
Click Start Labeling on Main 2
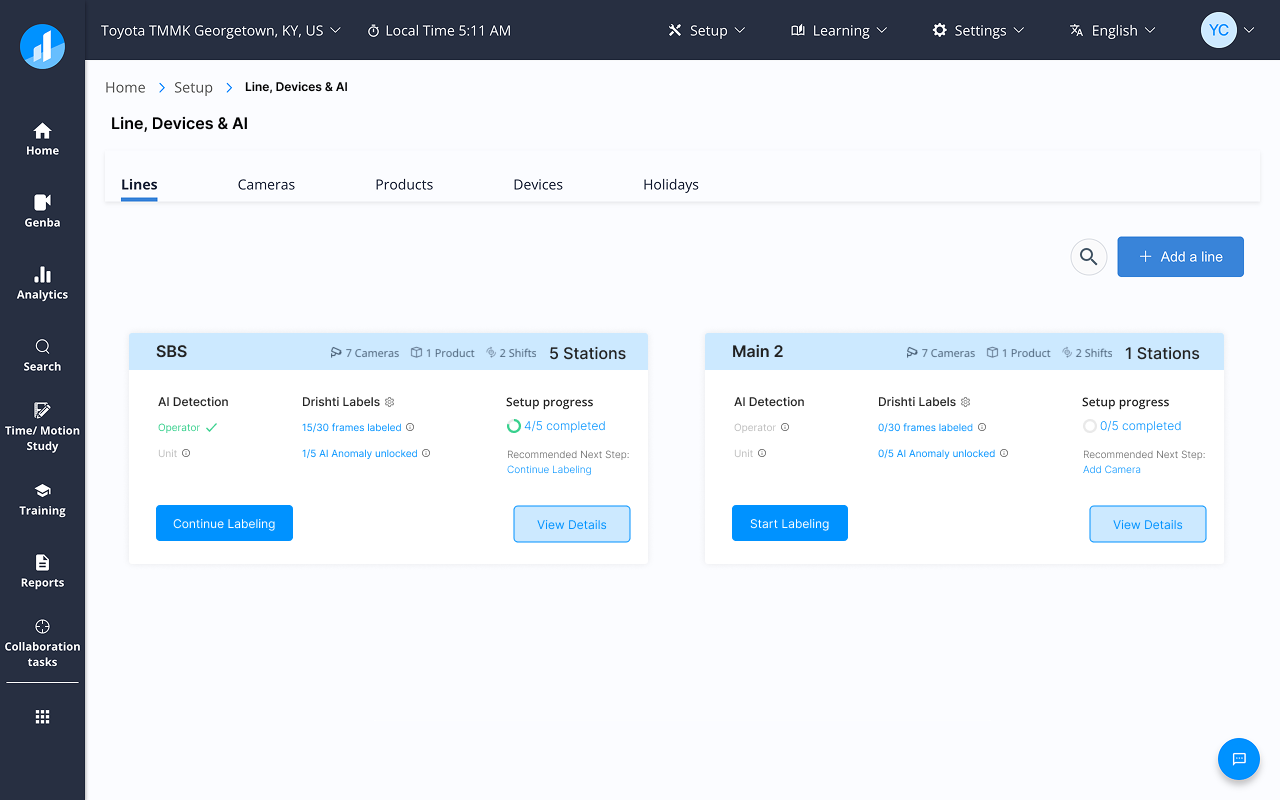[790, 523]
